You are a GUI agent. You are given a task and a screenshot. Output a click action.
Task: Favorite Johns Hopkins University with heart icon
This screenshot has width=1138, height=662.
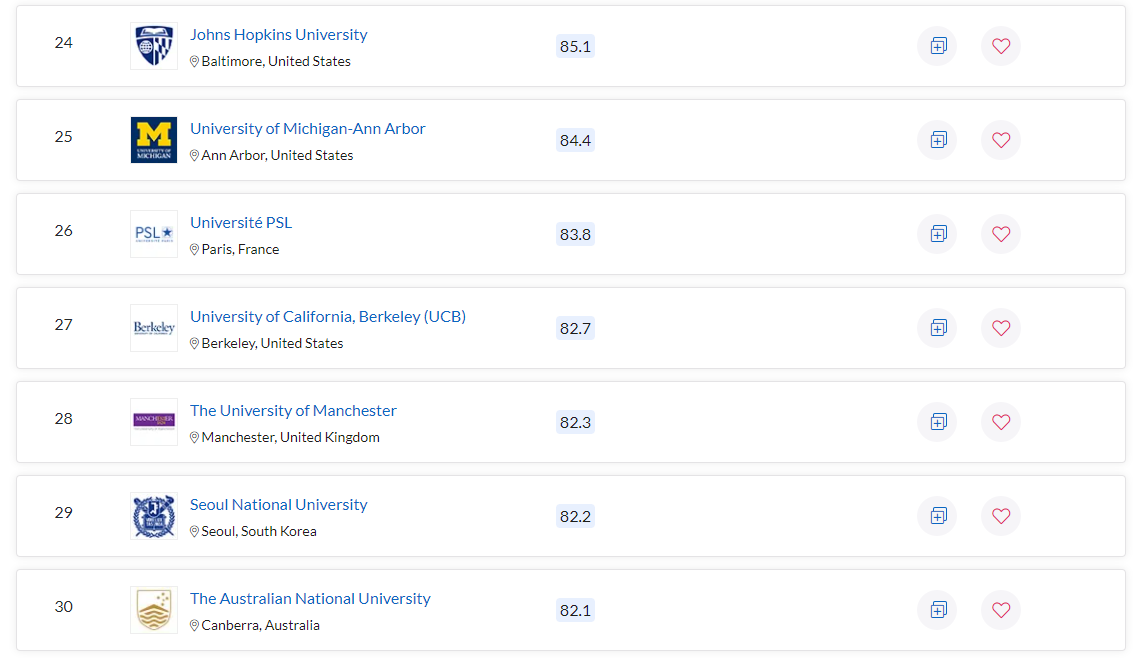point(1001,46)
